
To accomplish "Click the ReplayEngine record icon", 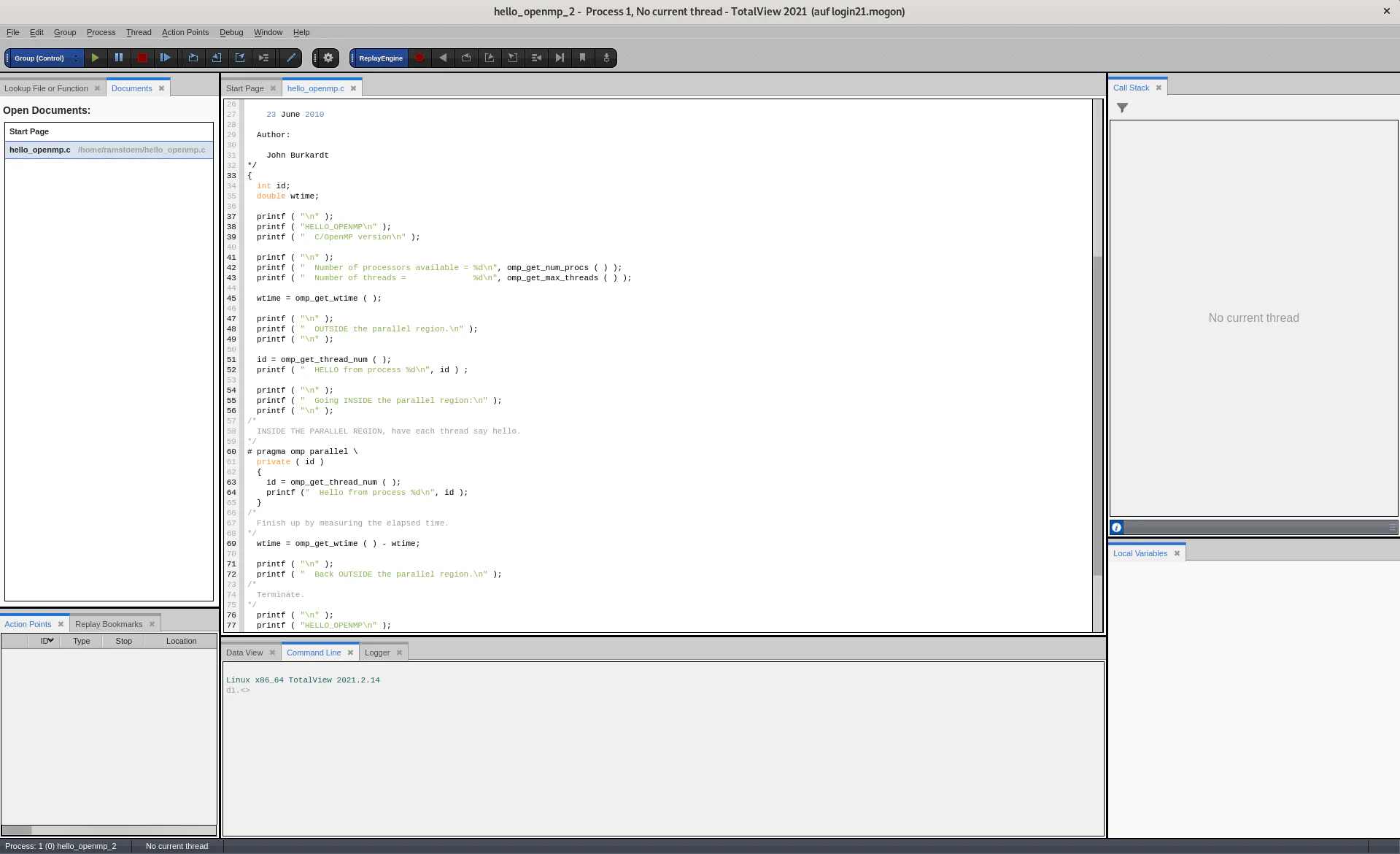I will point(419,58).
